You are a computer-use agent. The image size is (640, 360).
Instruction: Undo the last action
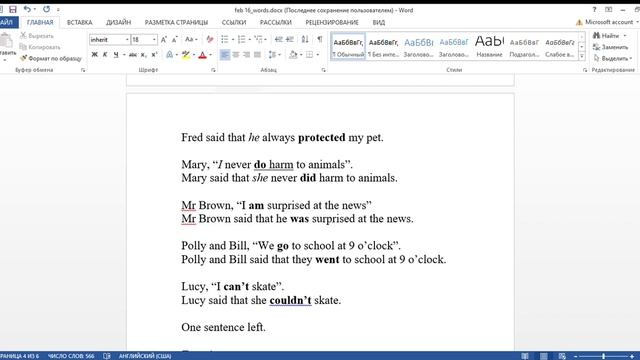(x=27, y=9)
